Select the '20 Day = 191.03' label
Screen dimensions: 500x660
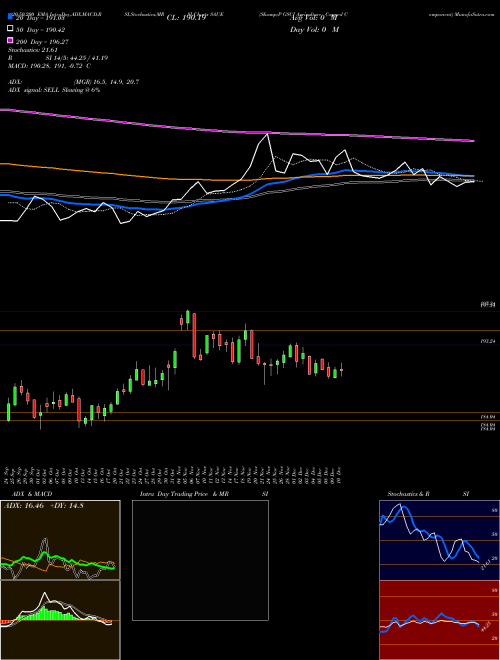point(40,18)
